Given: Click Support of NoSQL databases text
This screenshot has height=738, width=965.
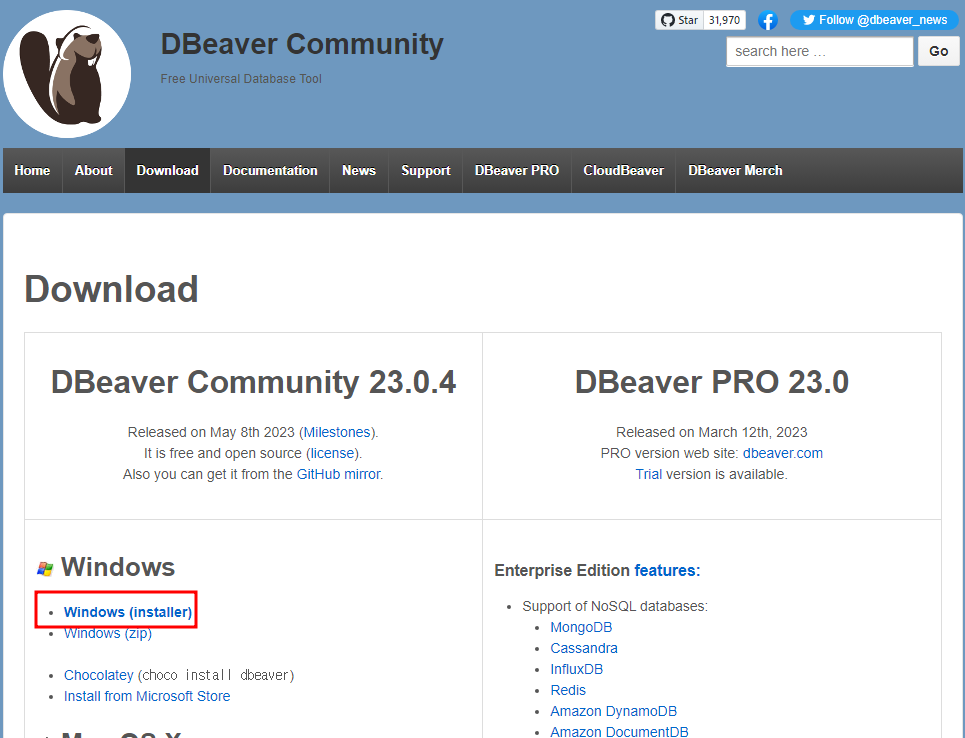Looking at the screenshot, I should tap(615, 606).
